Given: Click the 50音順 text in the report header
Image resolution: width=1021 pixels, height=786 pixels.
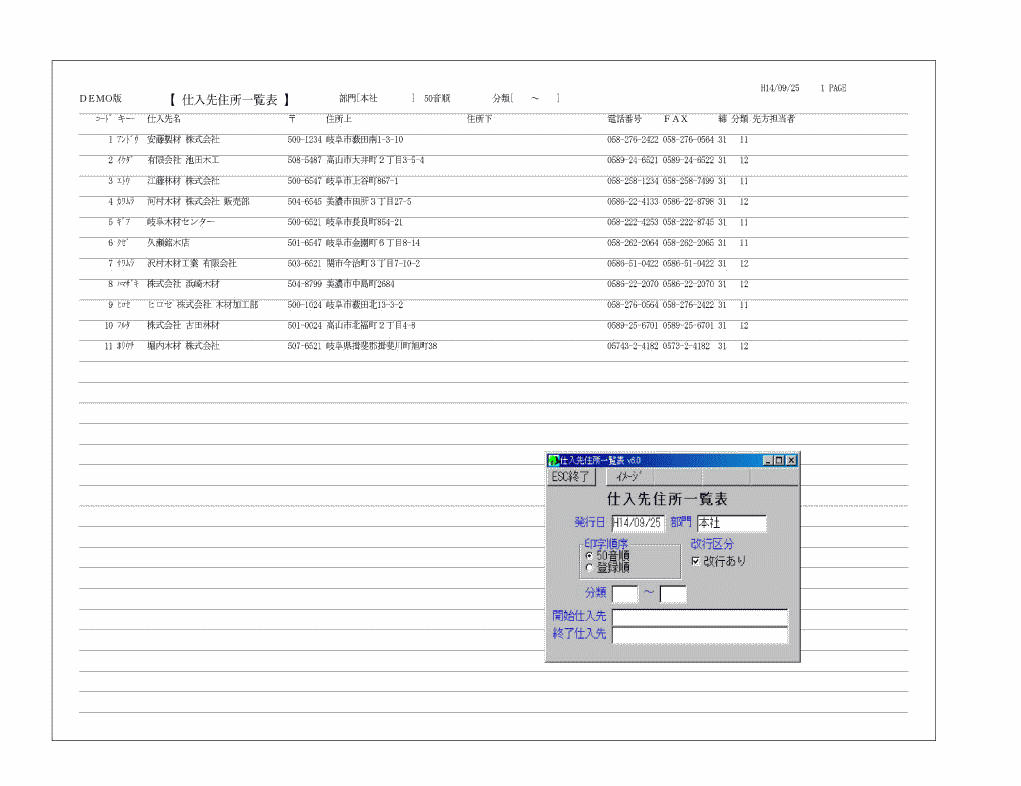Looking at the screenshot, I should (437, 98).
